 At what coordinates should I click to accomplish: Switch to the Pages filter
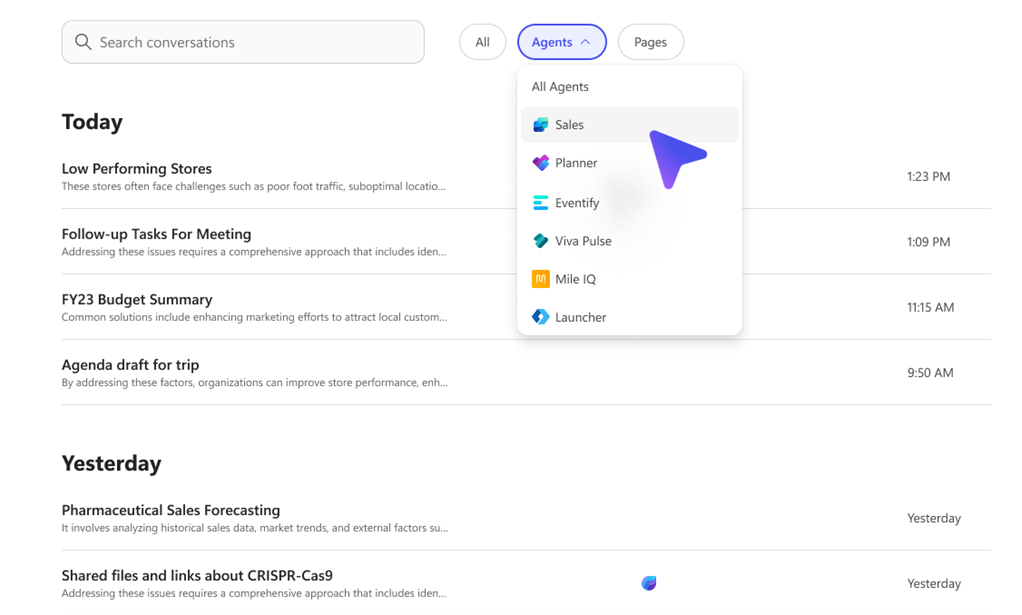650,42
